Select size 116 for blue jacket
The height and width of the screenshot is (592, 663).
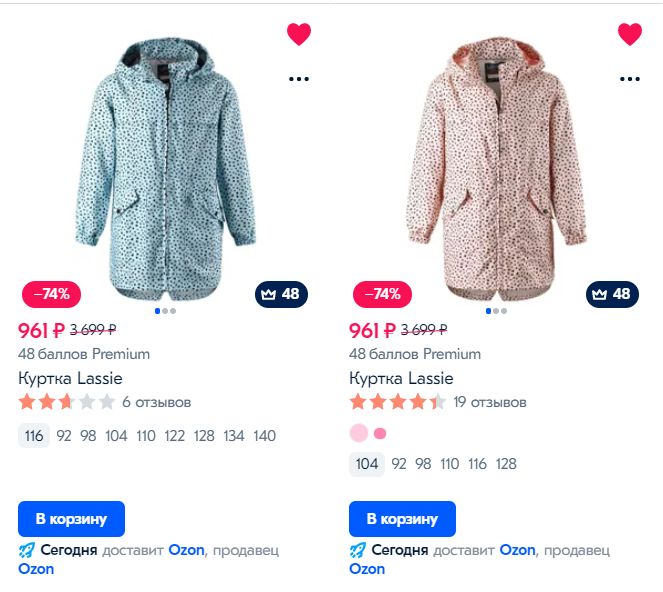click(x=34, y=436)
